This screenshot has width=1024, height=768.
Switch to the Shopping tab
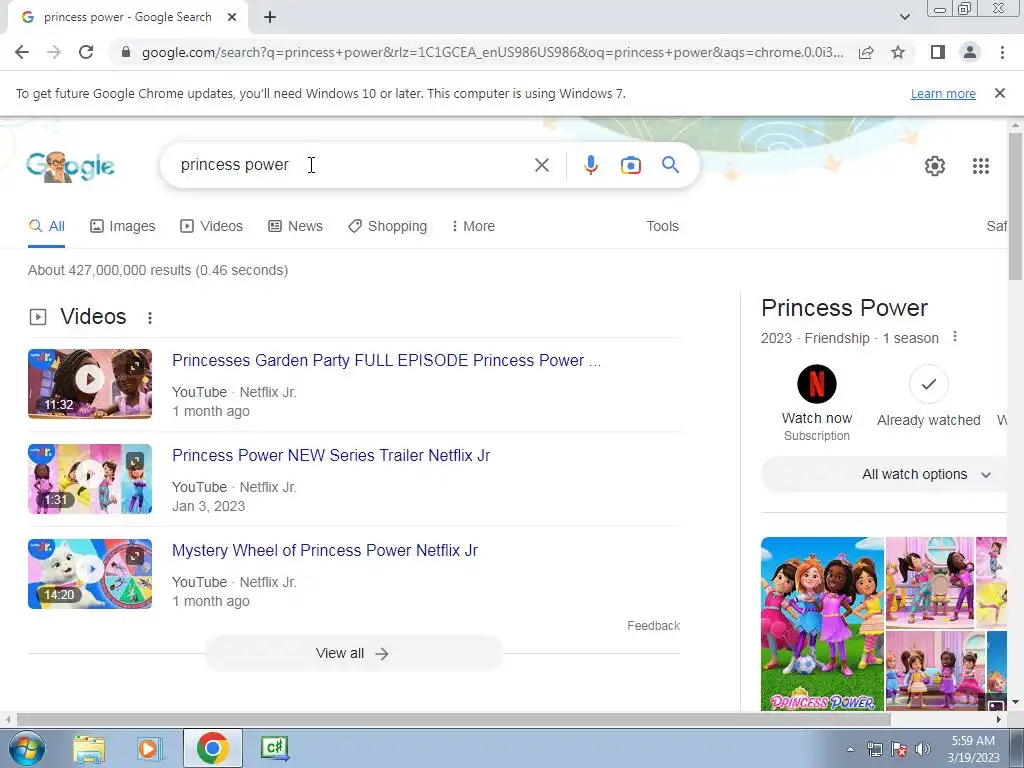[388, 226]
